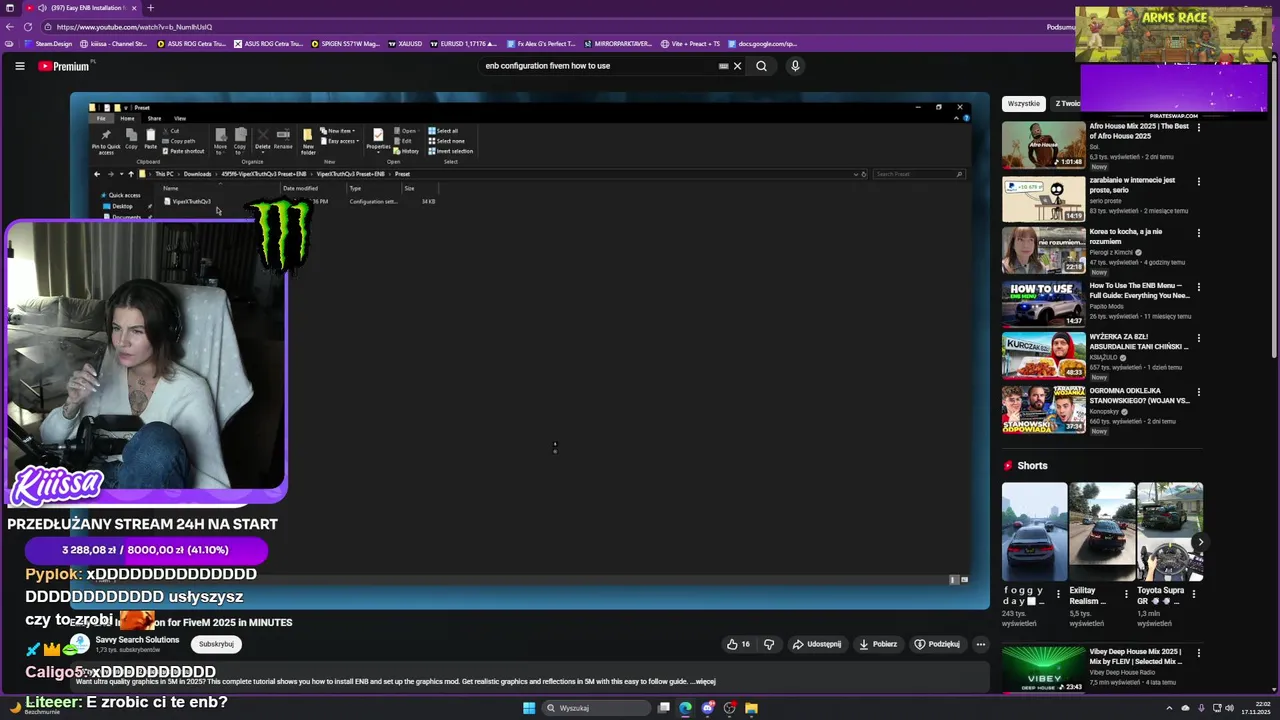1280x720 pixels.
Task: Open address bar history dropdown in Explorer
Action: (x=855, y=174)
